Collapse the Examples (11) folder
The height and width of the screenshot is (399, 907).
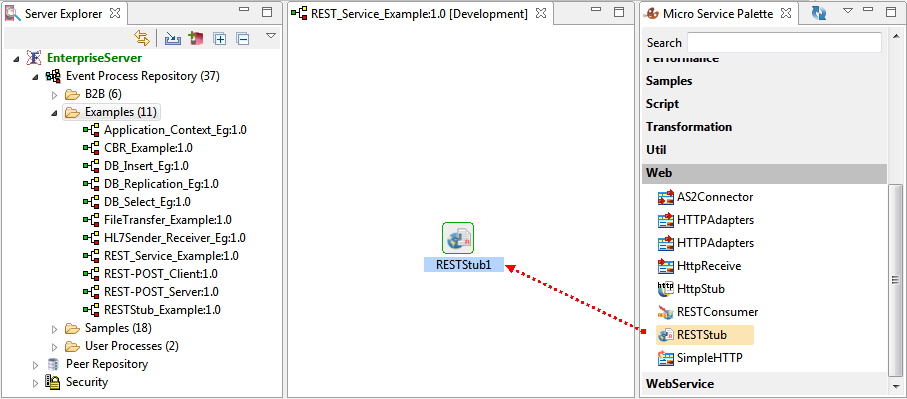coord(55,112)
